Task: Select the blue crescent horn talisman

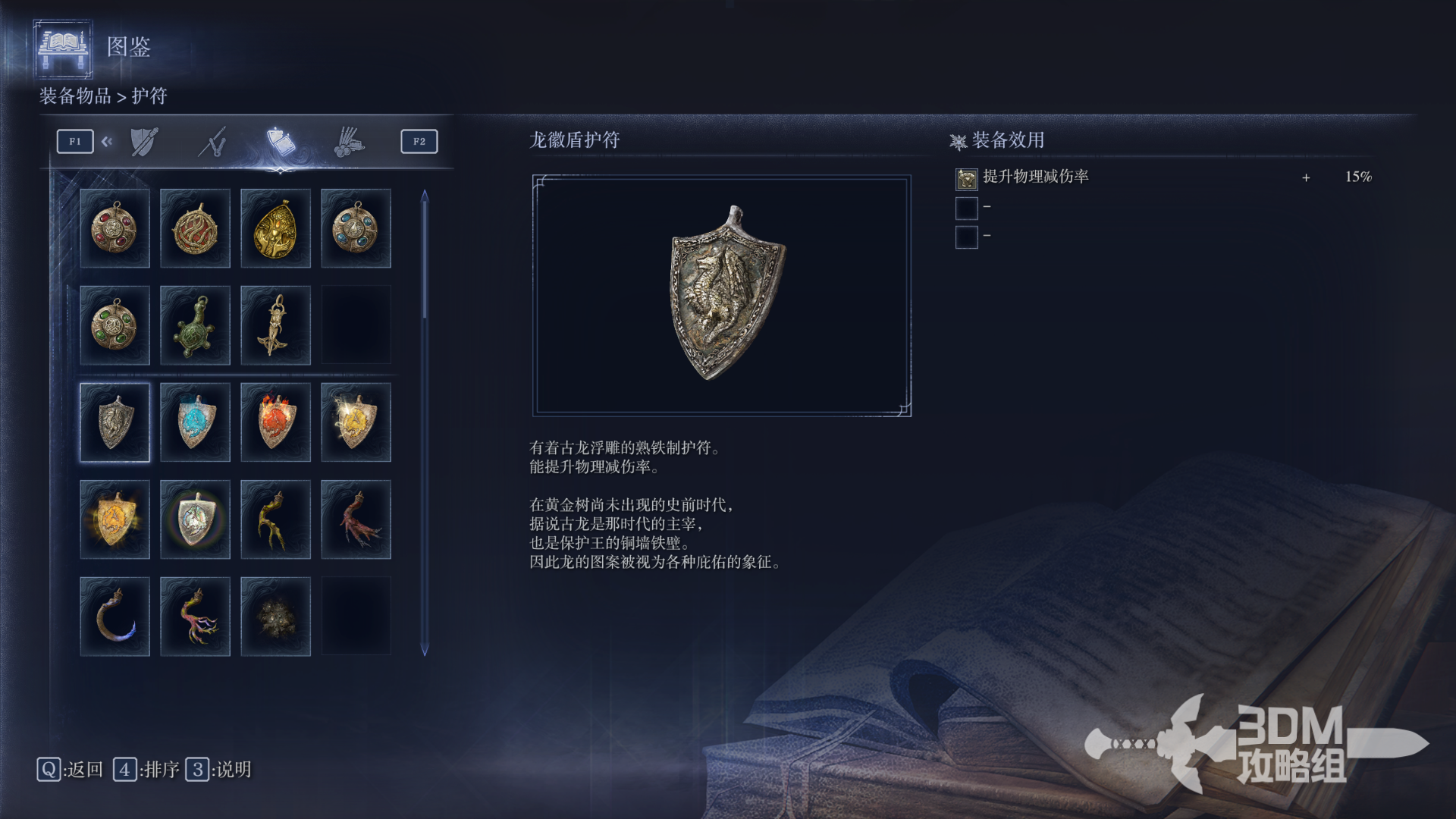Action: (115, 617)
